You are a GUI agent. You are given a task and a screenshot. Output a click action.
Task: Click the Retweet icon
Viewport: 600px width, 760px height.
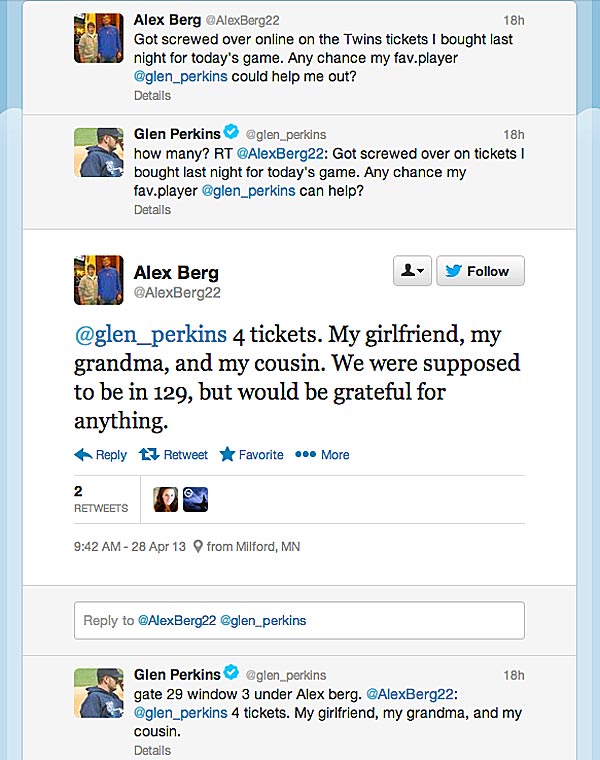[149, 454]
